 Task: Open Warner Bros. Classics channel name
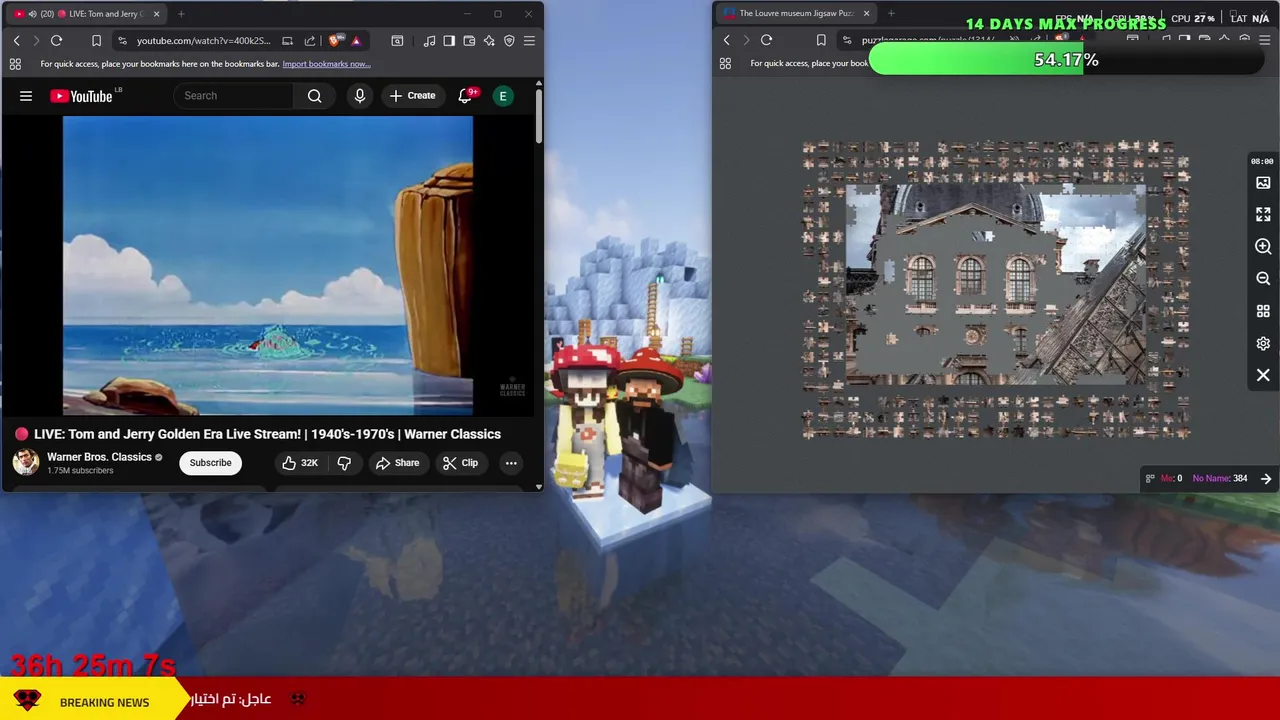click(x=99, y=457)
